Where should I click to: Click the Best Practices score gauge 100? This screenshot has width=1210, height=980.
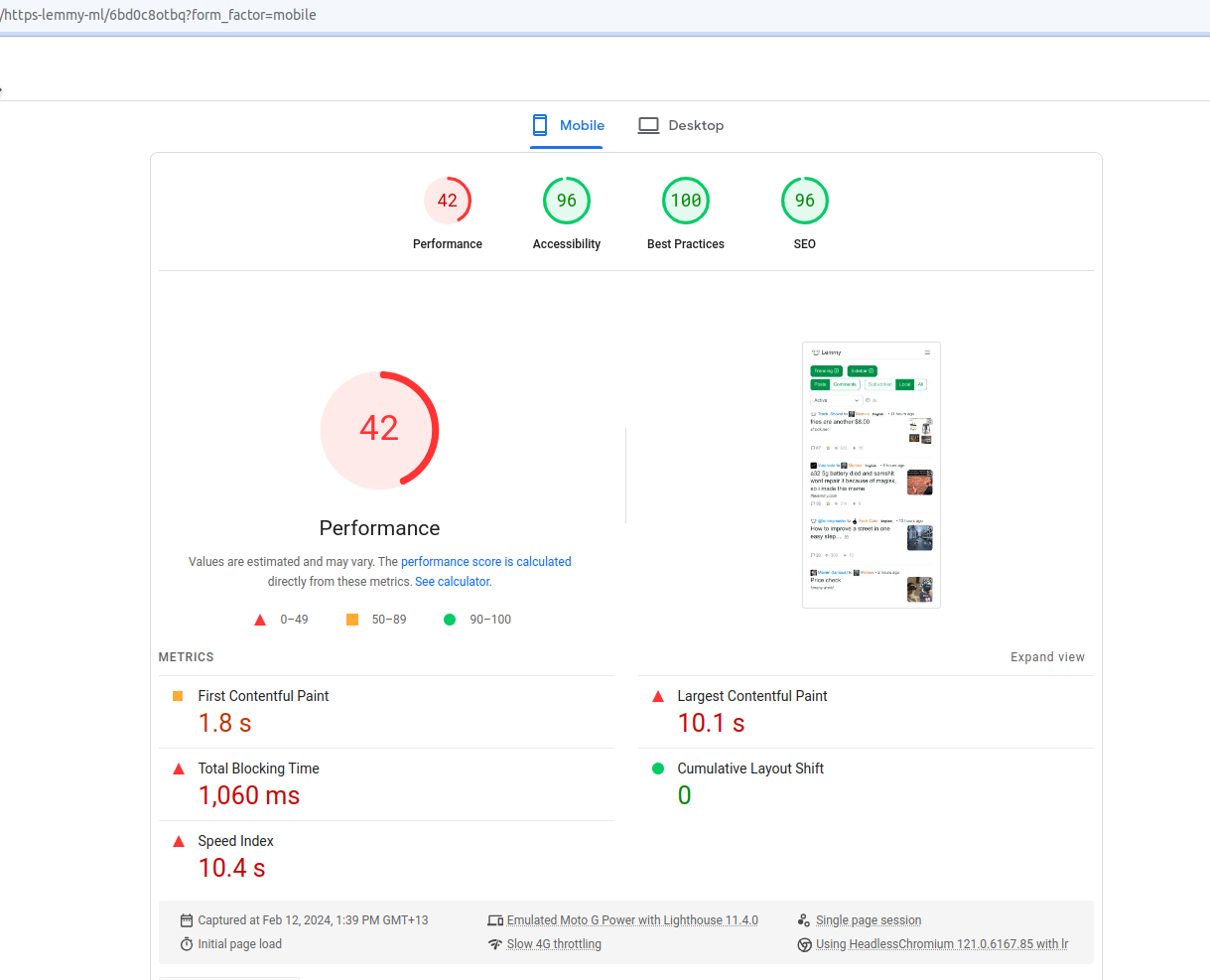(686, 202)
